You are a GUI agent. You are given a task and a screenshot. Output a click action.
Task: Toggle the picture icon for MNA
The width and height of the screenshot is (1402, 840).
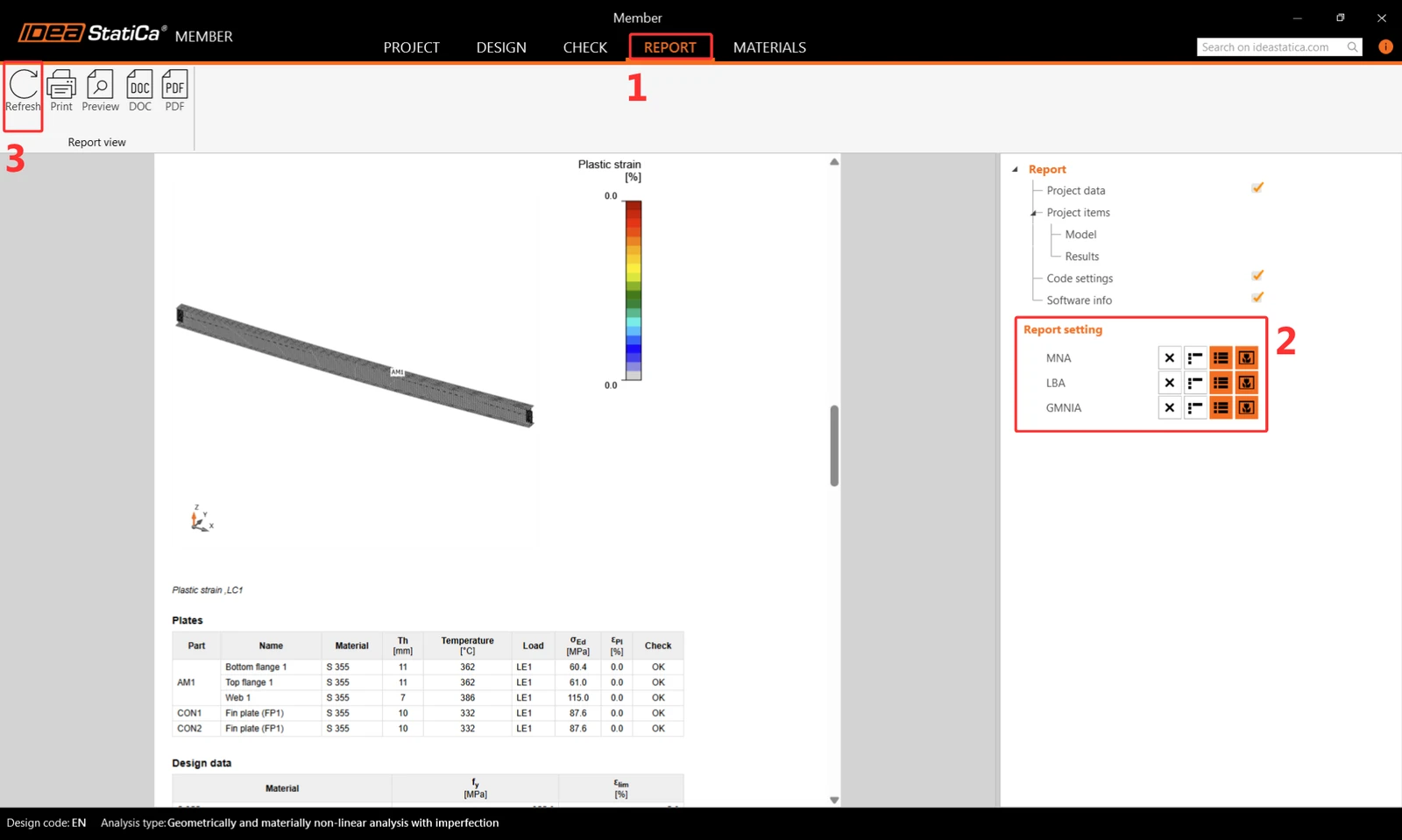click(x=1246, y=357)
